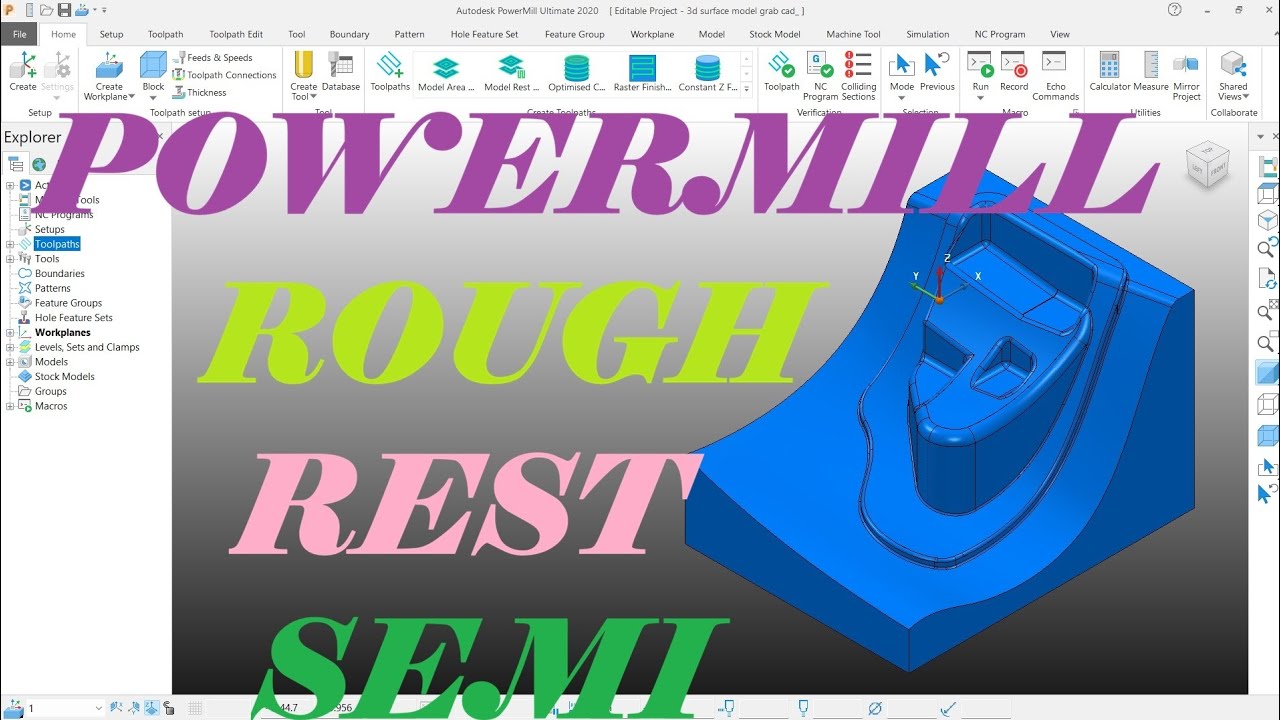The width and height of the screenshot is (1280, 720).
Task: Select Stock Models in the Explorer
Action: tap(64, 377)
